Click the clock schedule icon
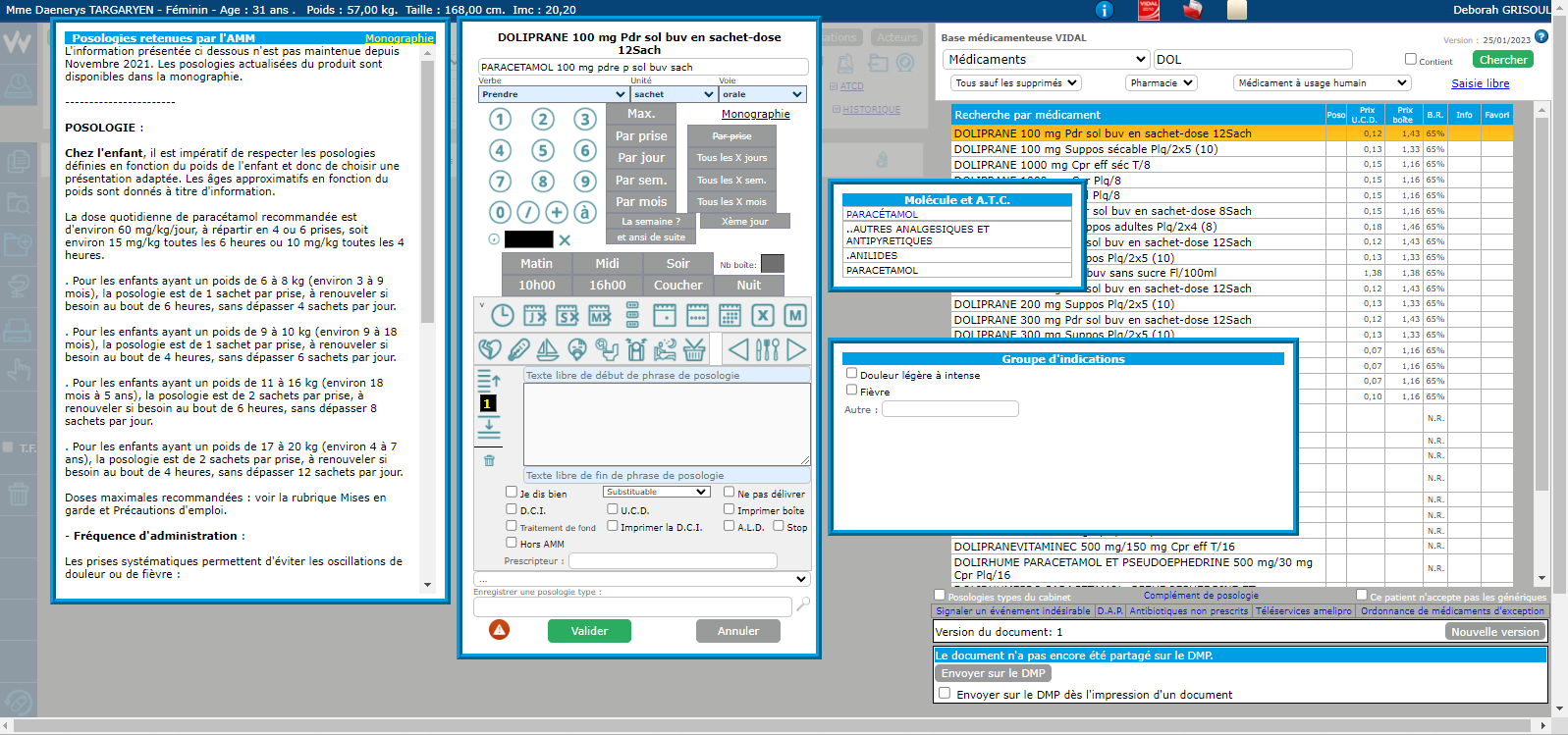 coord(503,315)
